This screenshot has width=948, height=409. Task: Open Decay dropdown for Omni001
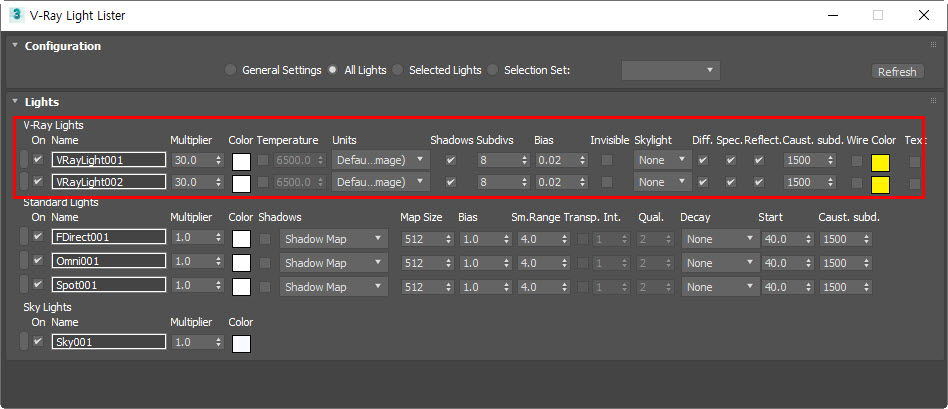coord(719,263)
